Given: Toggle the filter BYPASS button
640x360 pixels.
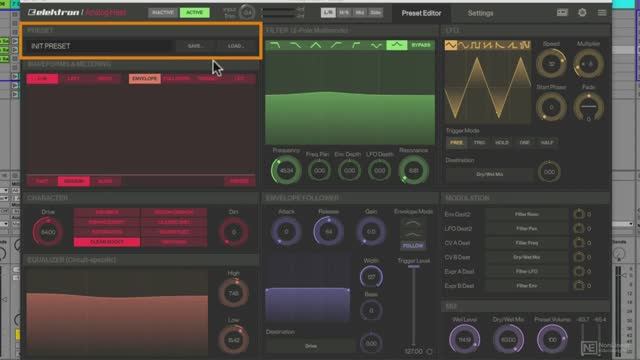Looking at the screenshot, I should tap(421, 45).
